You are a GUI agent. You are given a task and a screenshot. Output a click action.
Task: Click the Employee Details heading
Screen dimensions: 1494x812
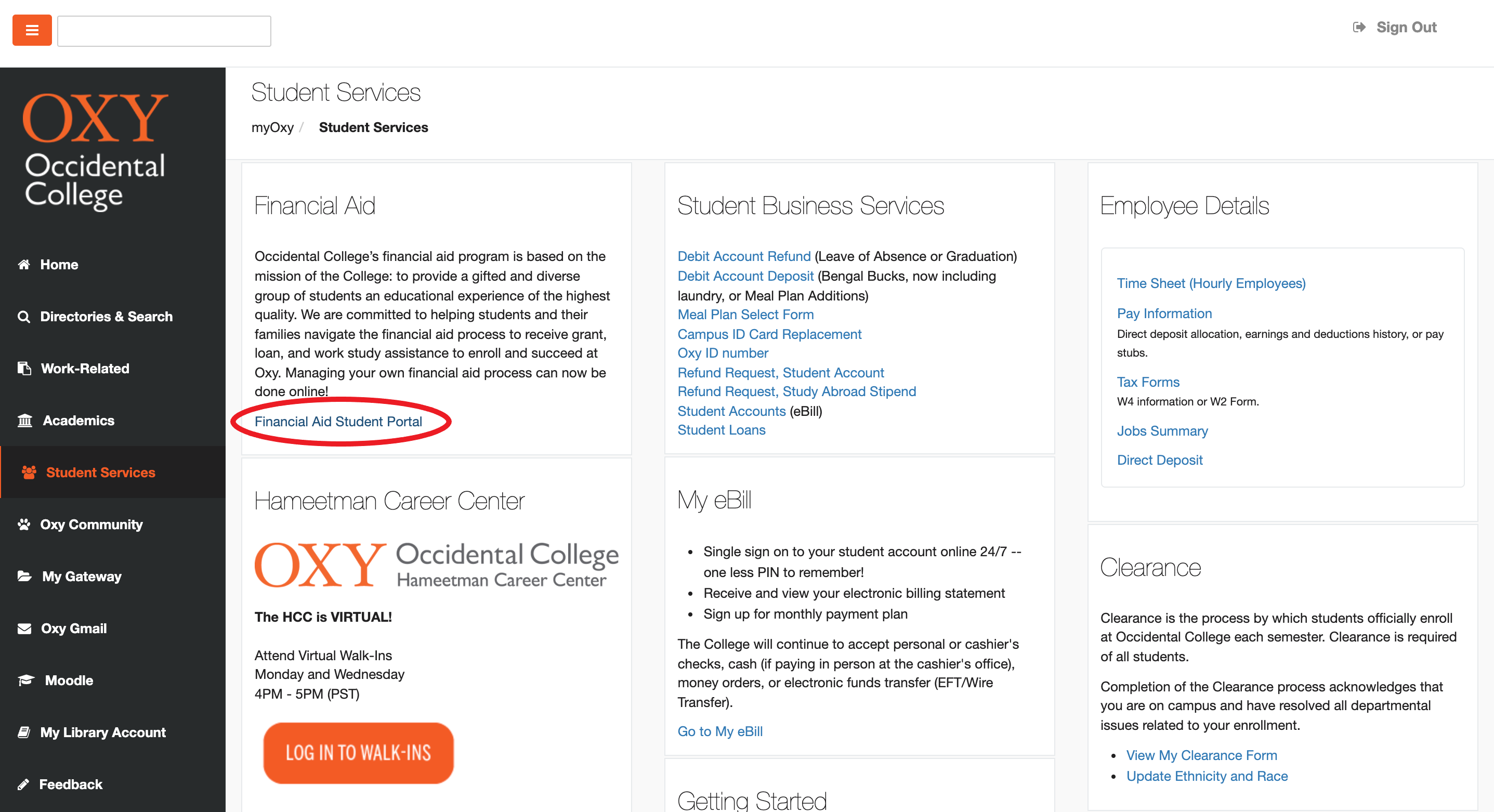[x=1184, y=206]
